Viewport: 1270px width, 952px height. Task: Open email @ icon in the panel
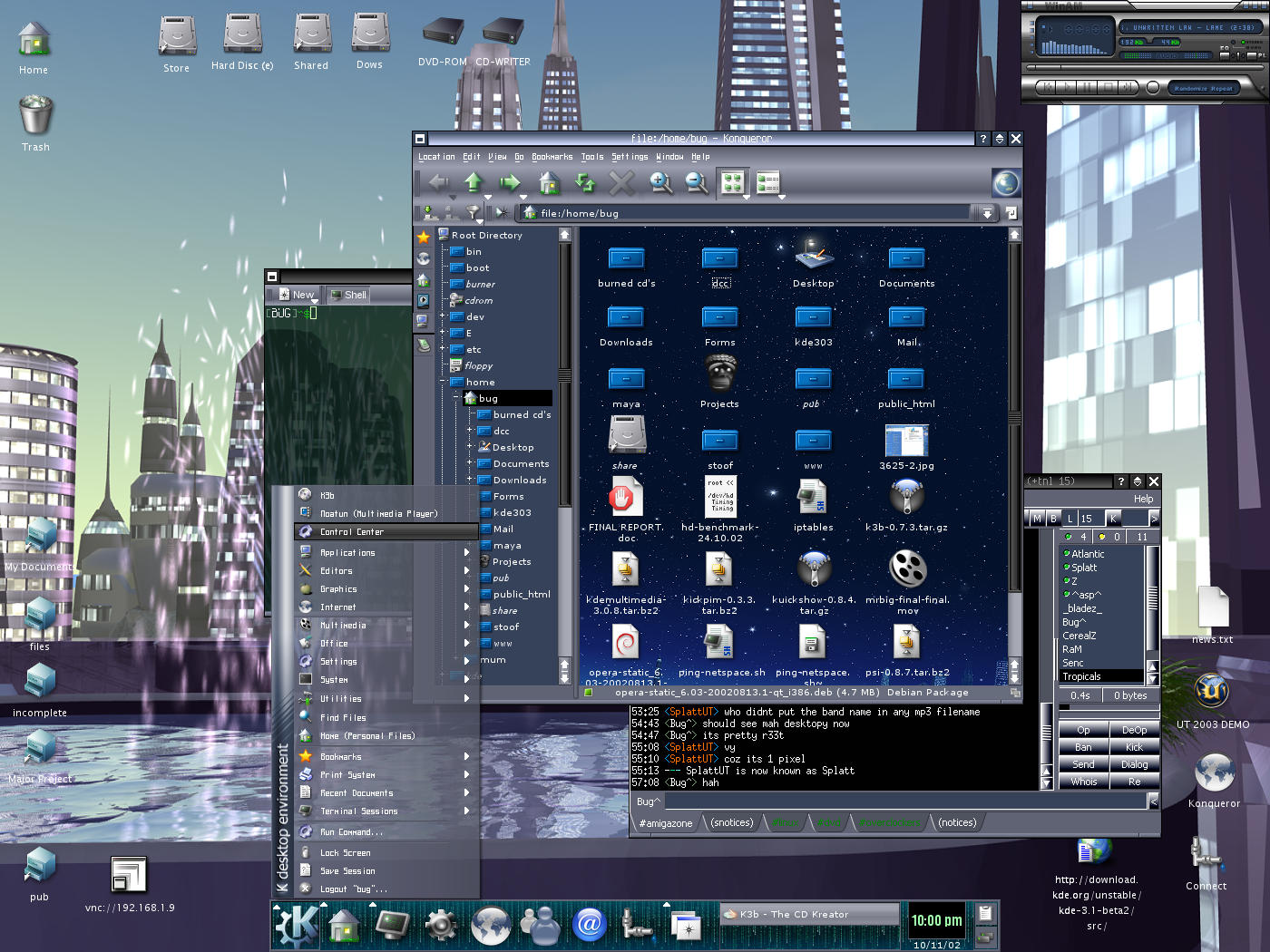589,925
